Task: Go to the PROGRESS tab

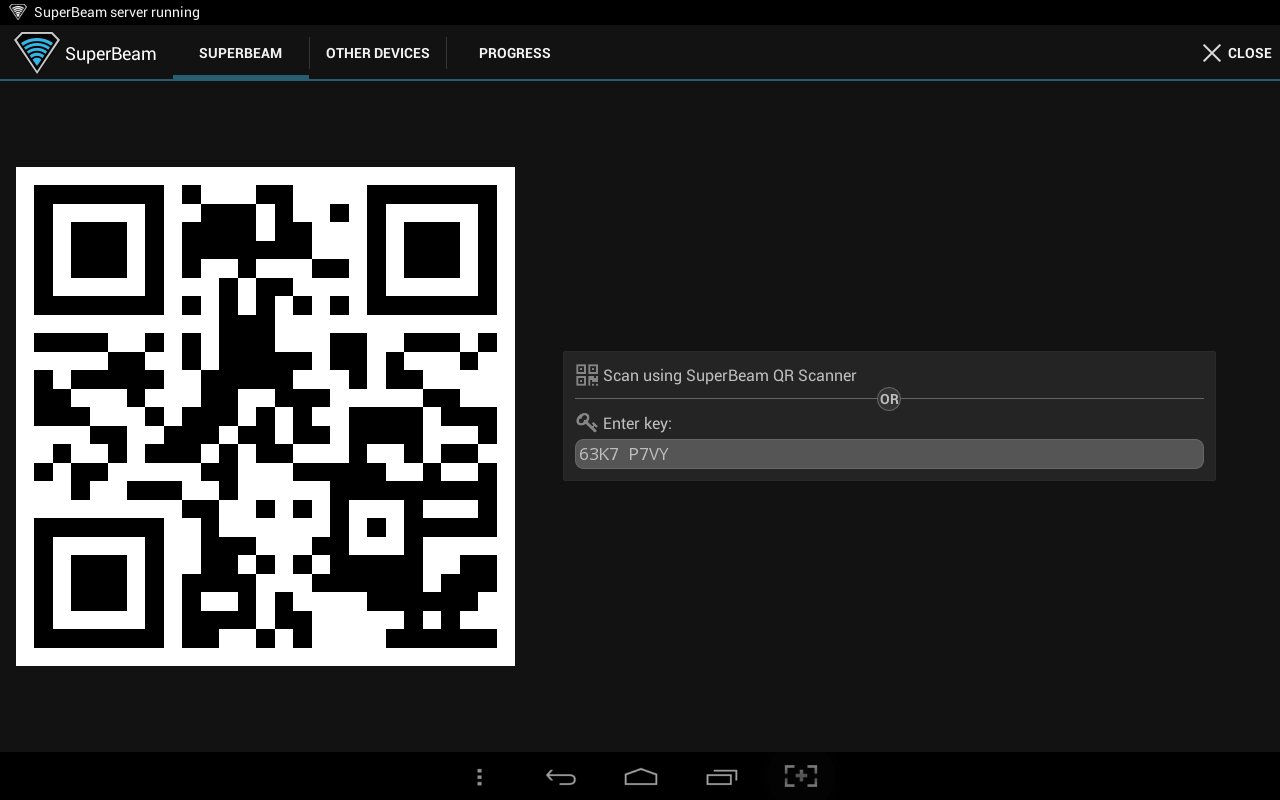Action: click(514, 53)
